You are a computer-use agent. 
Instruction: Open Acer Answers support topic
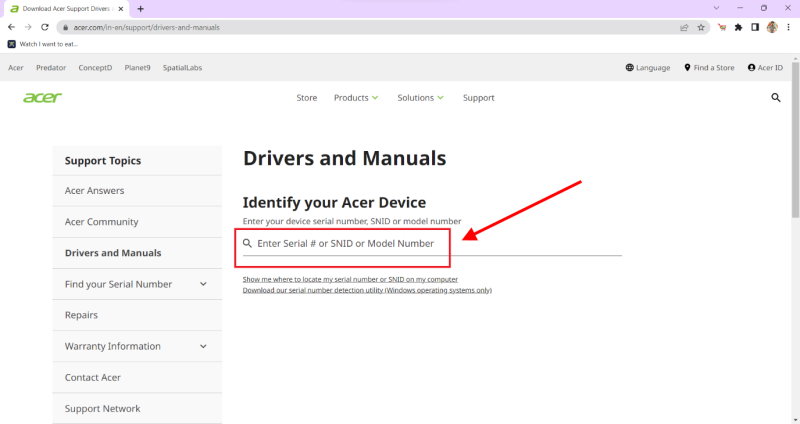click(x=137, y=191)
